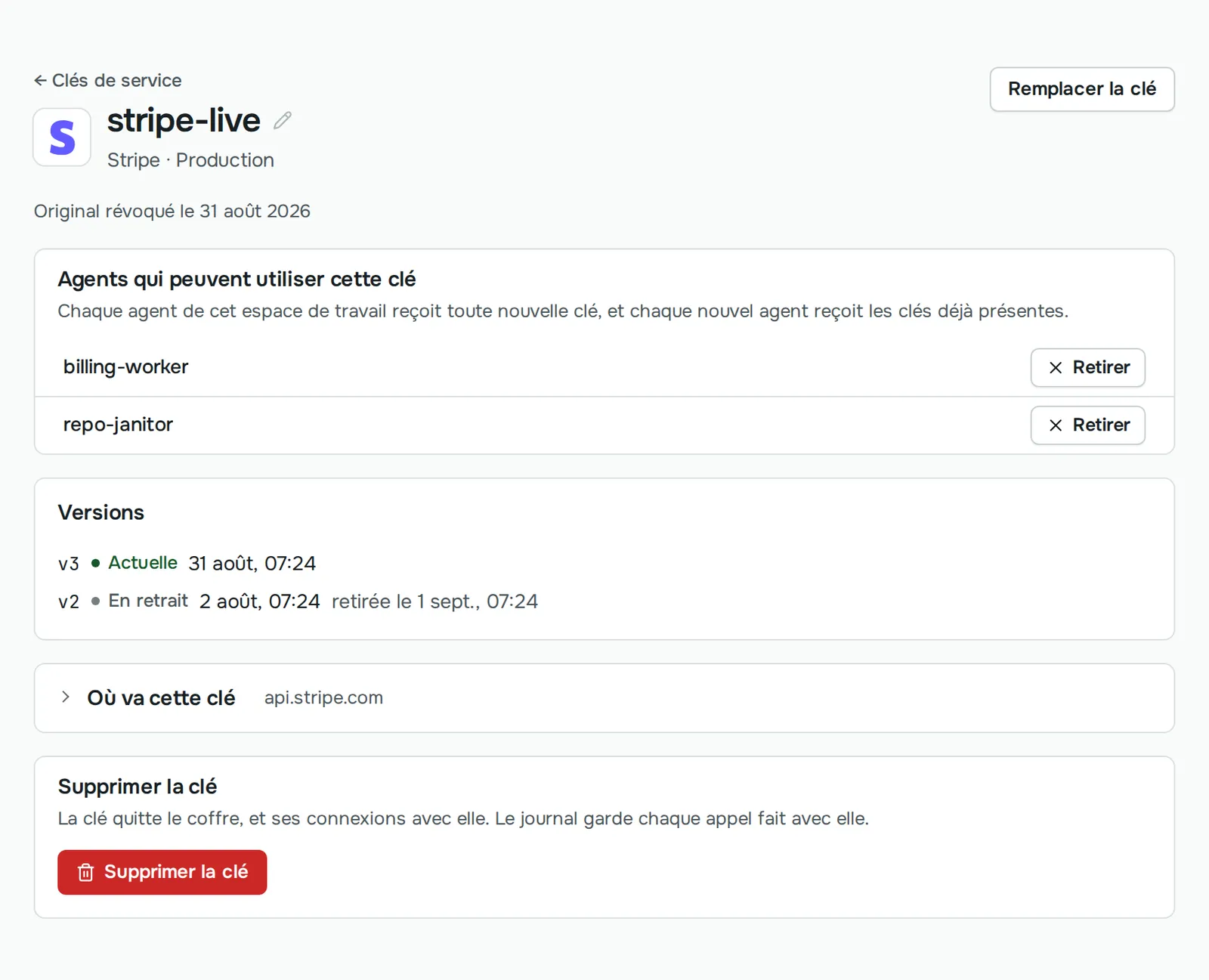Click 'retirée le 1 sept., 07:24' text
Image resolution: width=1209 pixels, height=980 pixels.
[434, 601]
